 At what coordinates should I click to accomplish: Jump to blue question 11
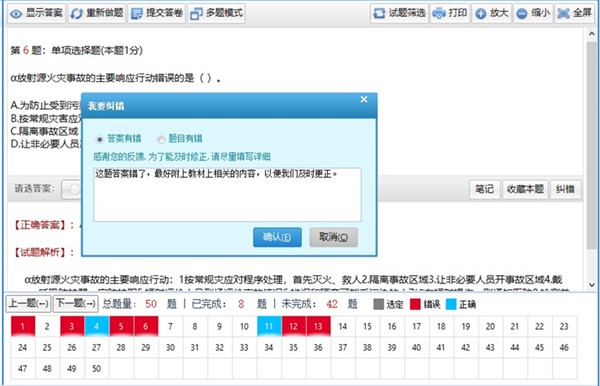coord(269,326)
